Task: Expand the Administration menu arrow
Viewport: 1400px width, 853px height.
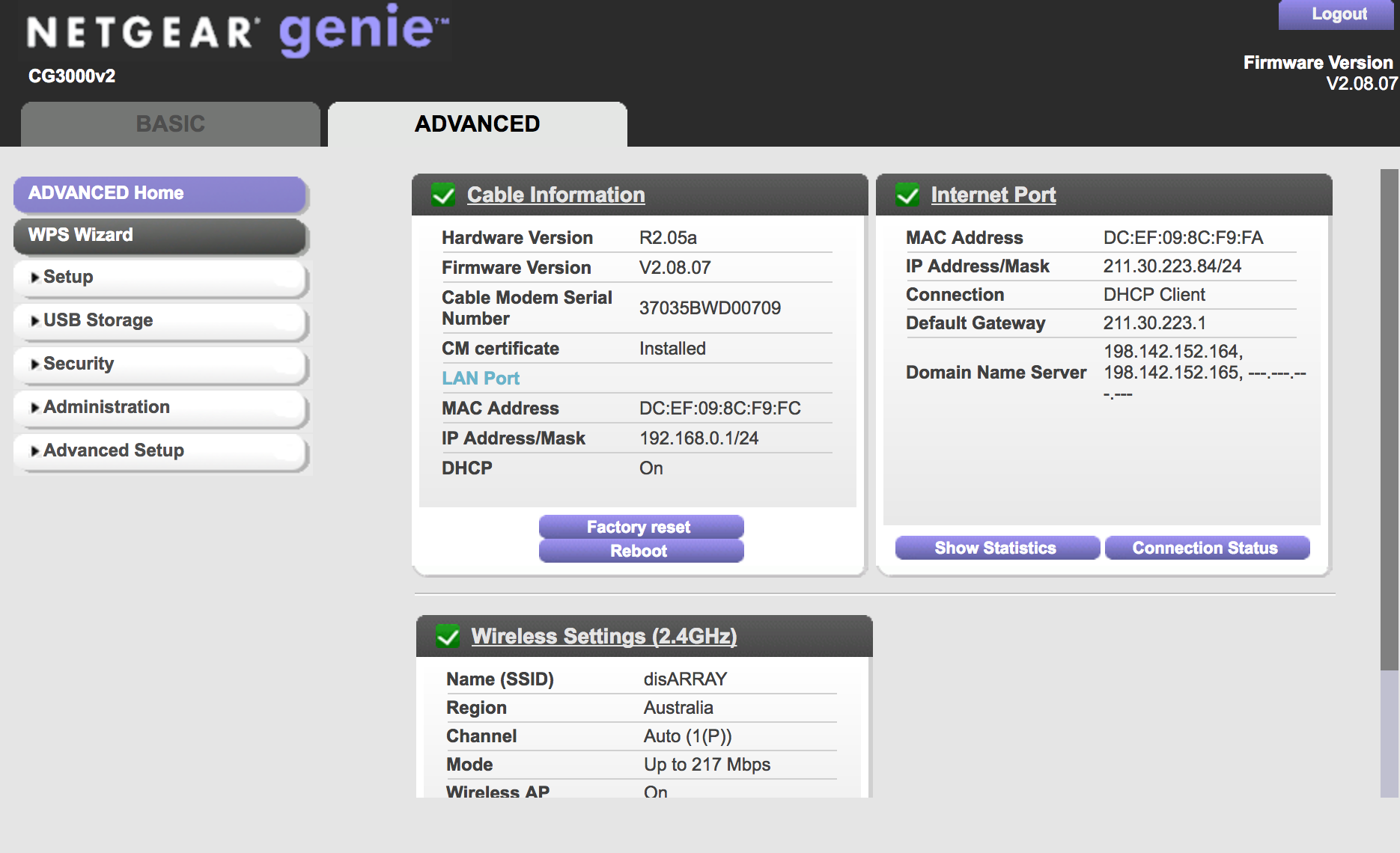Action: (x=34, y=408)
